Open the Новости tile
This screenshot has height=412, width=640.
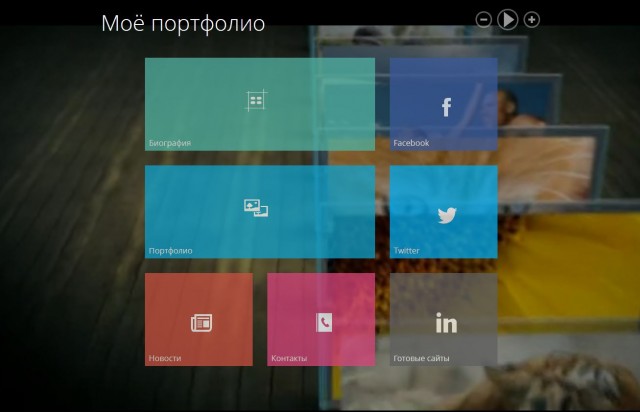click(x=199, y=319)
